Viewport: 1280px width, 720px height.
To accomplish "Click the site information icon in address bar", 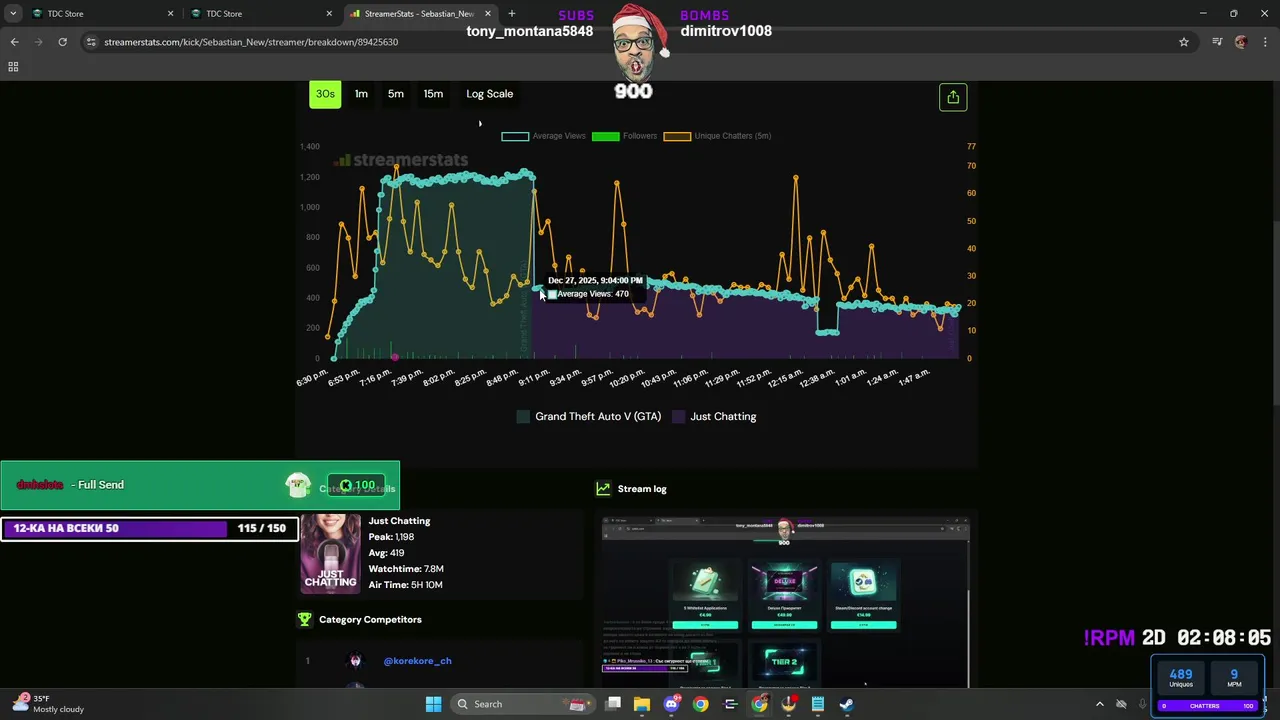I will tap(92, 42).
